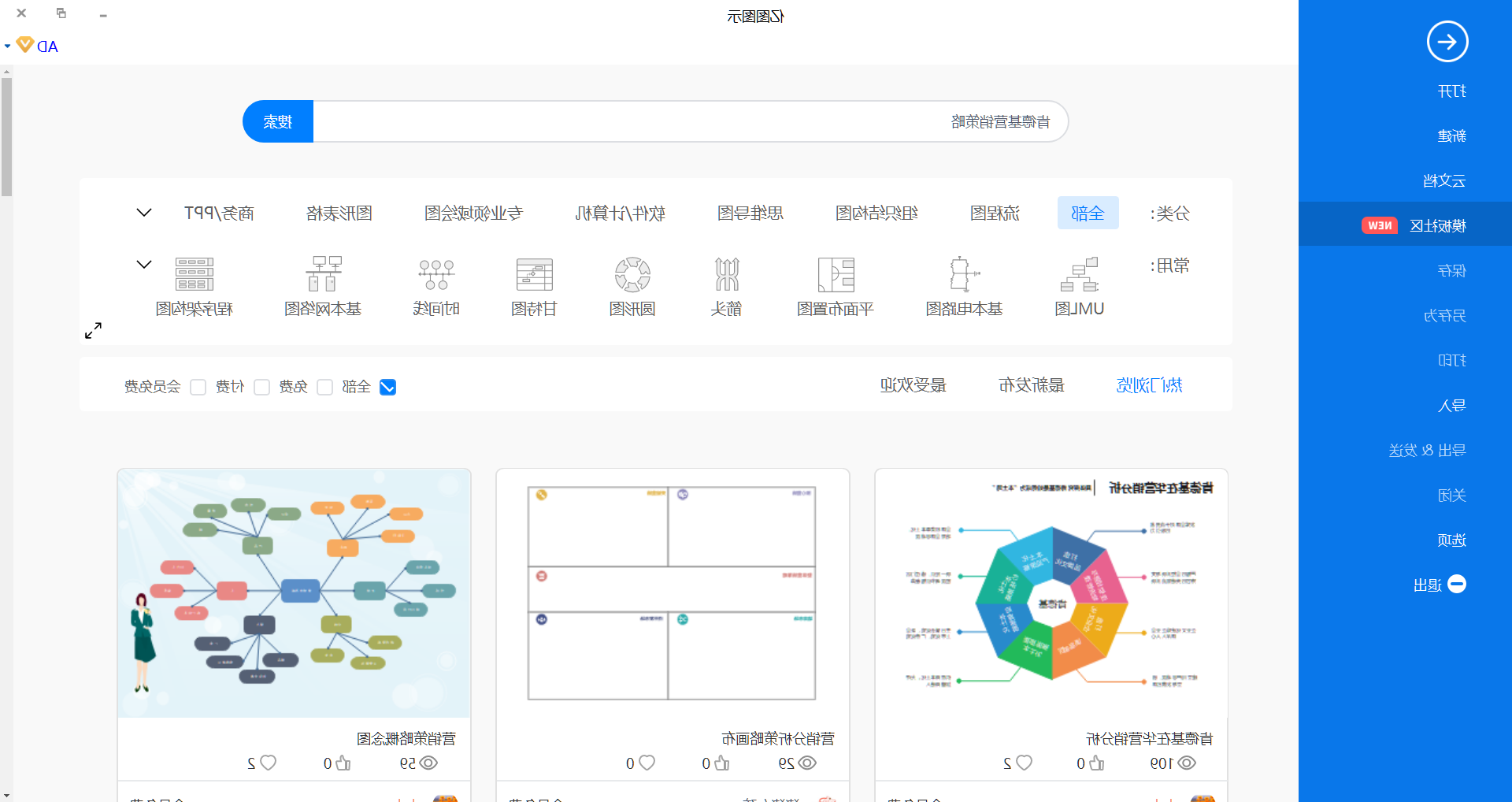
Task: Open 导出 & 发送 in the sidebar
Action: [x=1427, y=451]
